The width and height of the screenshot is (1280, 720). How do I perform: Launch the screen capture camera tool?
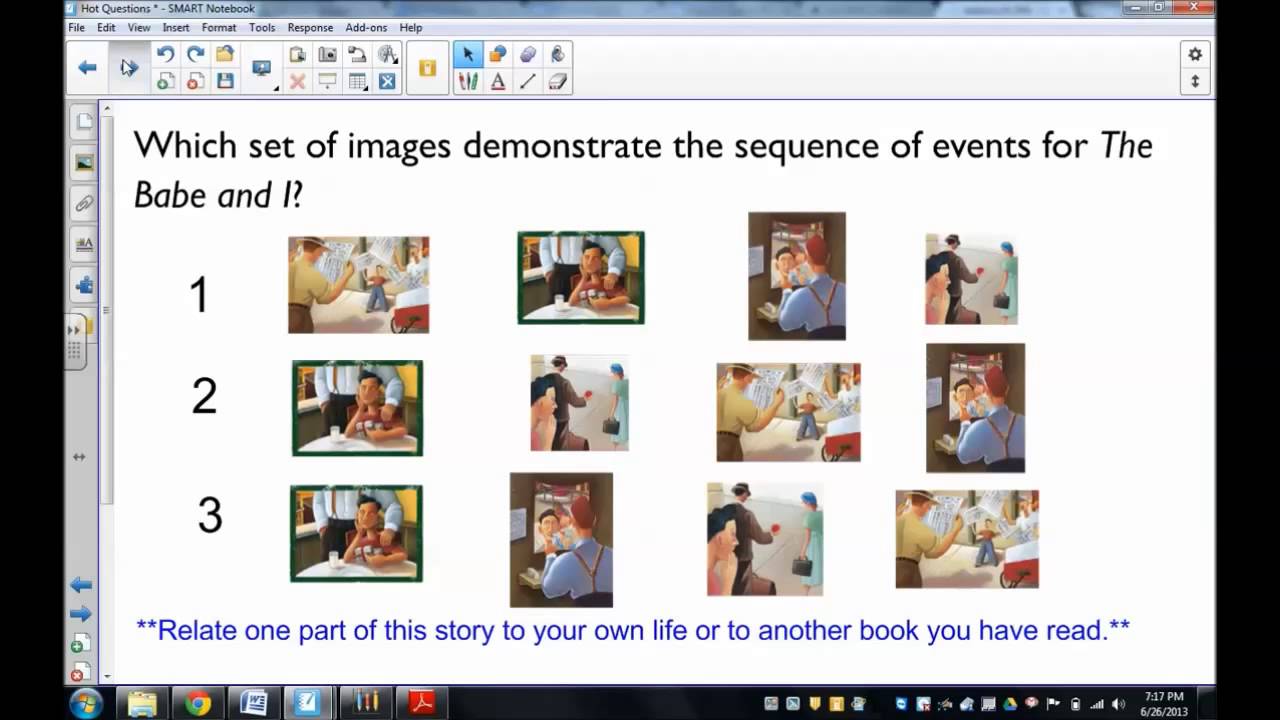point(327,55)
